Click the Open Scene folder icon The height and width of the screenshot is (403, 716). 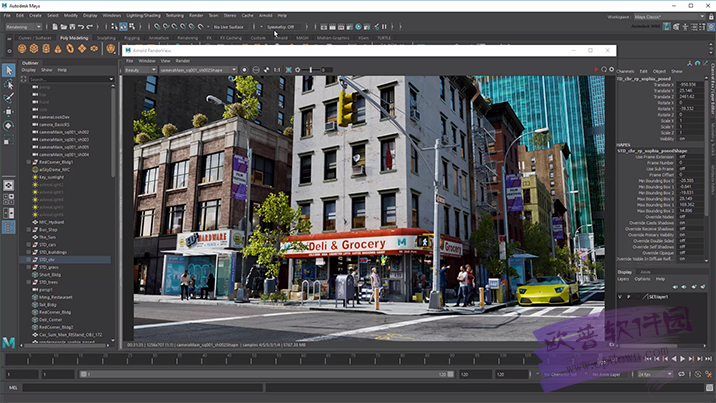pos(63,27)
